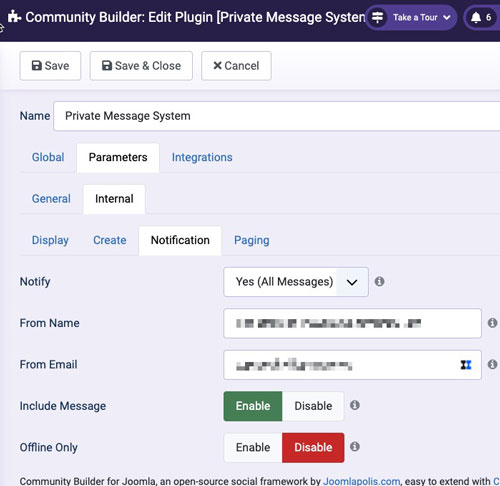Set Include Message to Disable
This screenshot has width=500, height=486.
point(313,406)
